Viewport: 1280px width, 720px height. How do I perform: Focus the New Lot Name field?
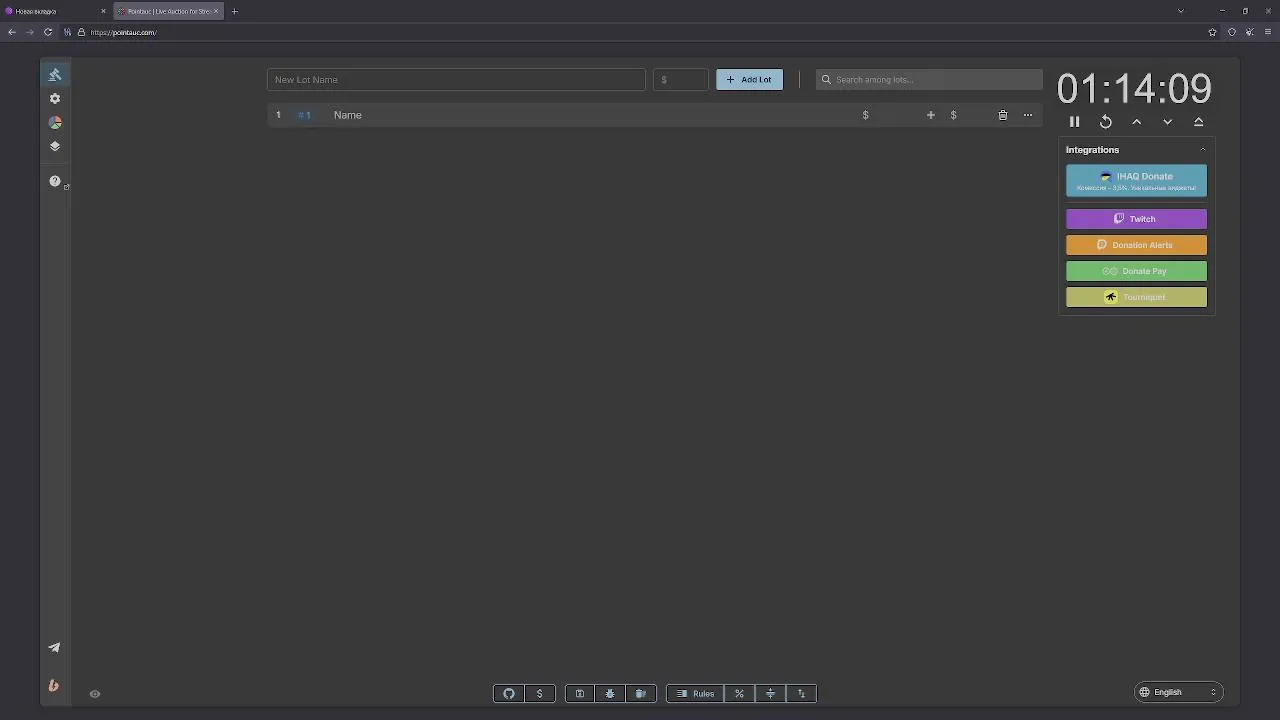(456, 80)
